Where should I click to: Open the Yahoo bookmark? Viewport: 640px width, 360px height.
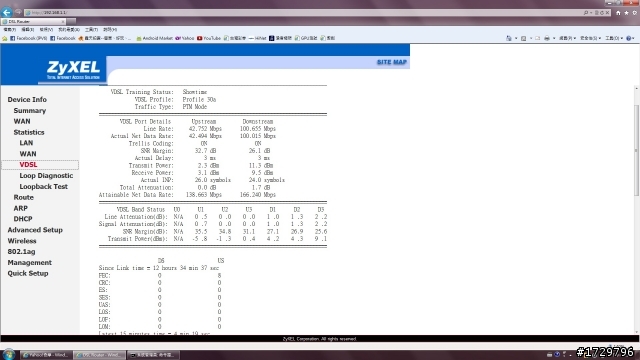tap(184, 38)
